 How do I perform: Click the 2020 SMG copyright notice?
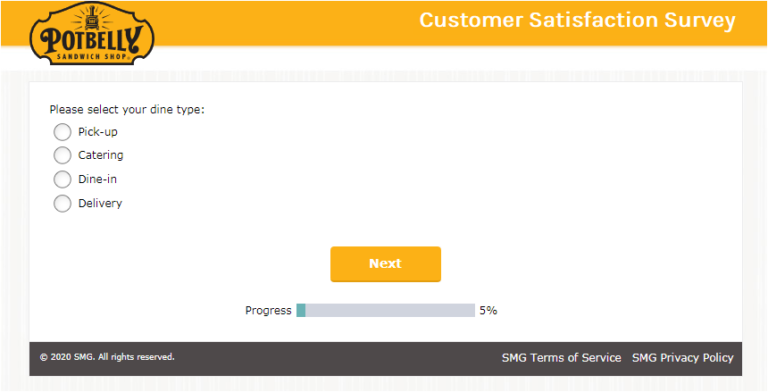(x=107, y=357)
